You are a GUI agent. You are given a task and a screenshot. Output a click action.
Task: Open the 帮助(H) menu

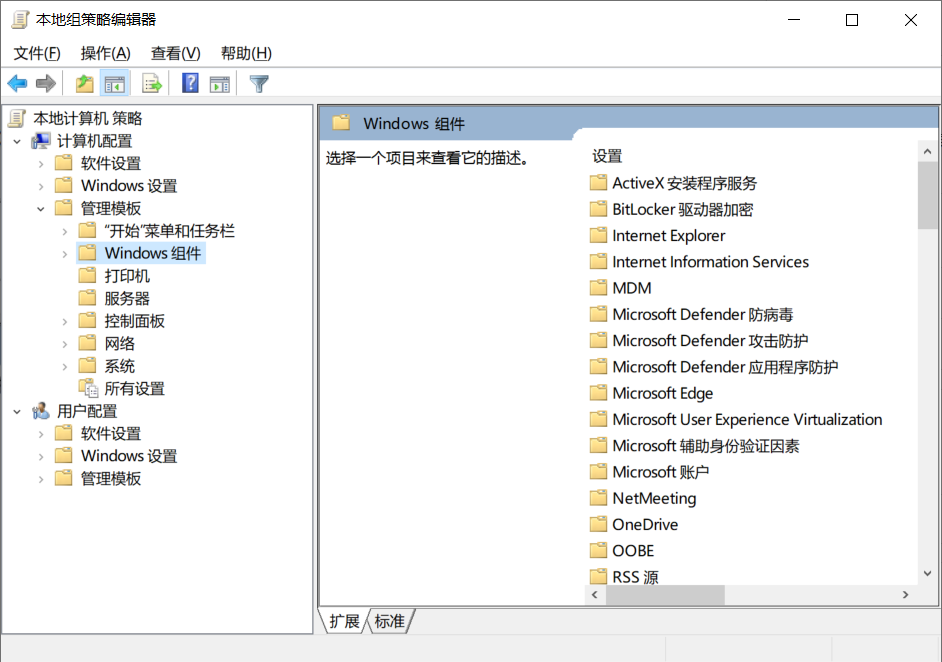click(246, 53)
